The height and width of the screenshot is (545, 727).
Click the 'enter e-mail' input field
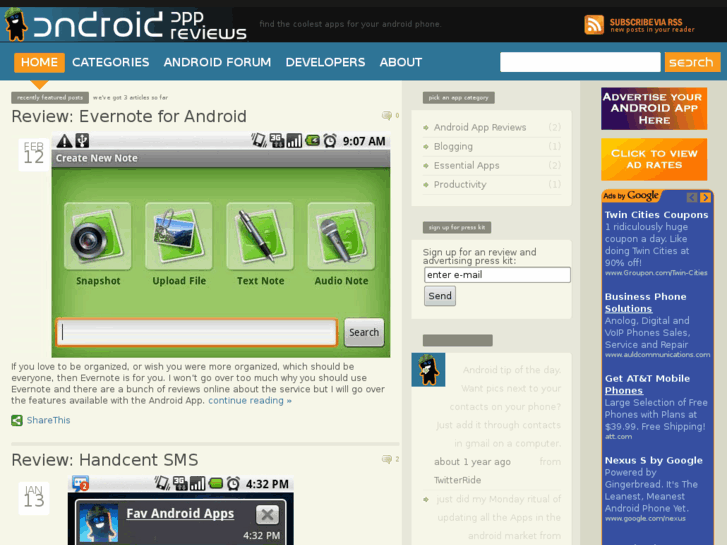pos(497,275)
